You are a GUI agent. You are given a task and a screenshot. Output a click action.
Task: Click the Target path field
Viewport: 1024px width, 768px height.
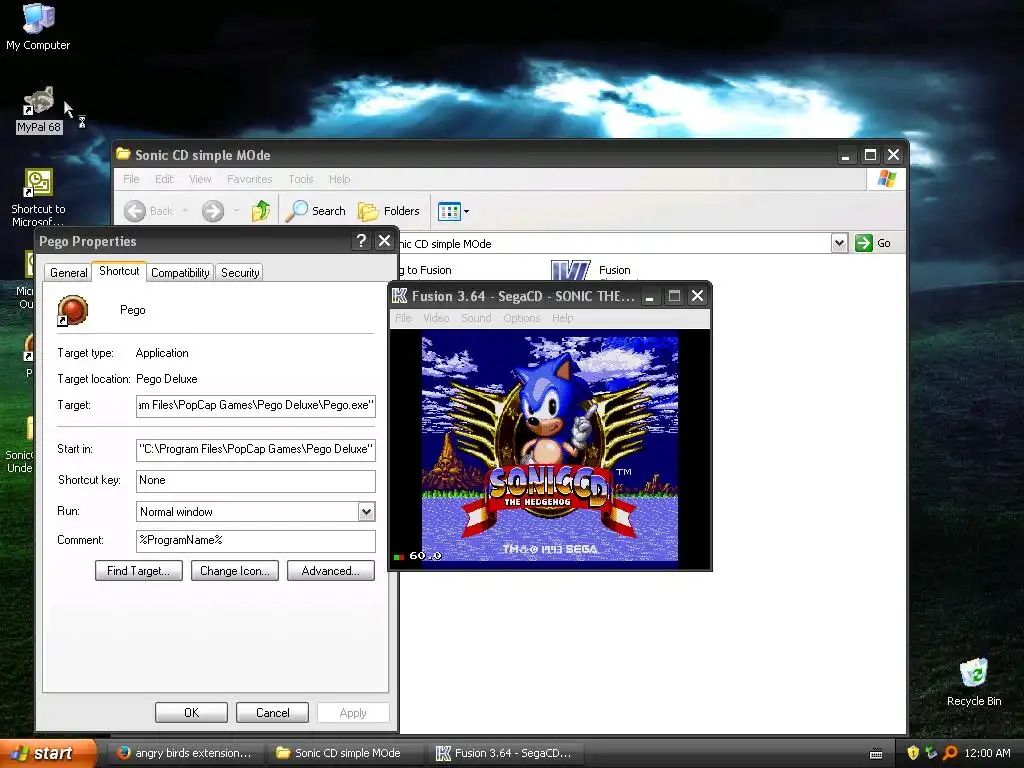(255, 406)
